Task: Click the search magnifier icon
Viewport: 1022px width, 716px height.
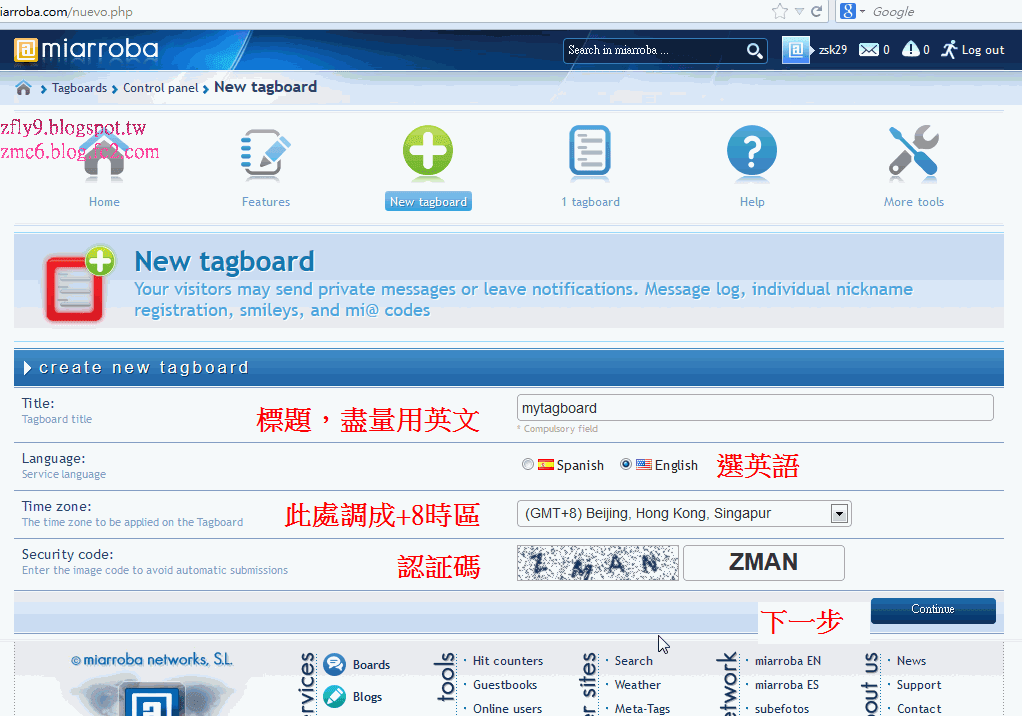Action: click(754, 50)
